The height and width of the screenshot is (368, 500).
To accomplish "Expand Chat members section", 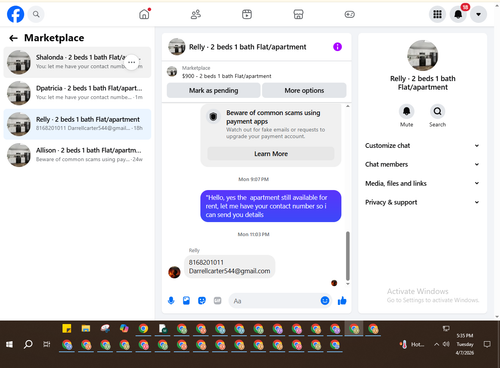I will click(422, 164).
